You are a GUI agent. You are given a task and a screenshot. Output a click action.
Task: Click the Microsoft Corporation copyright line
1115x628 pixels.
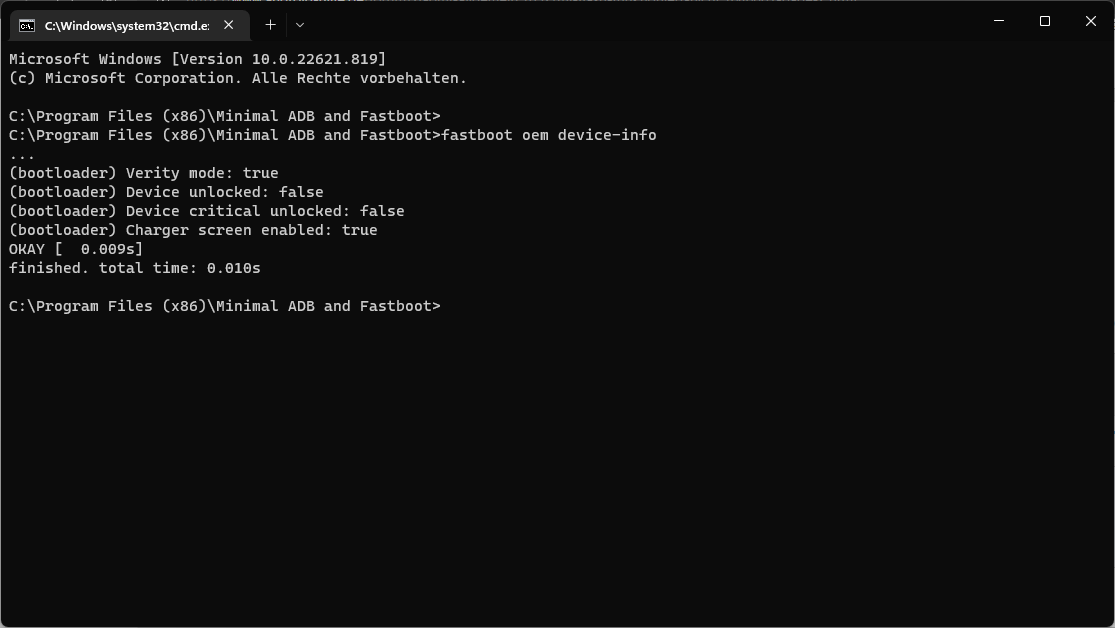tap(238, 78)
